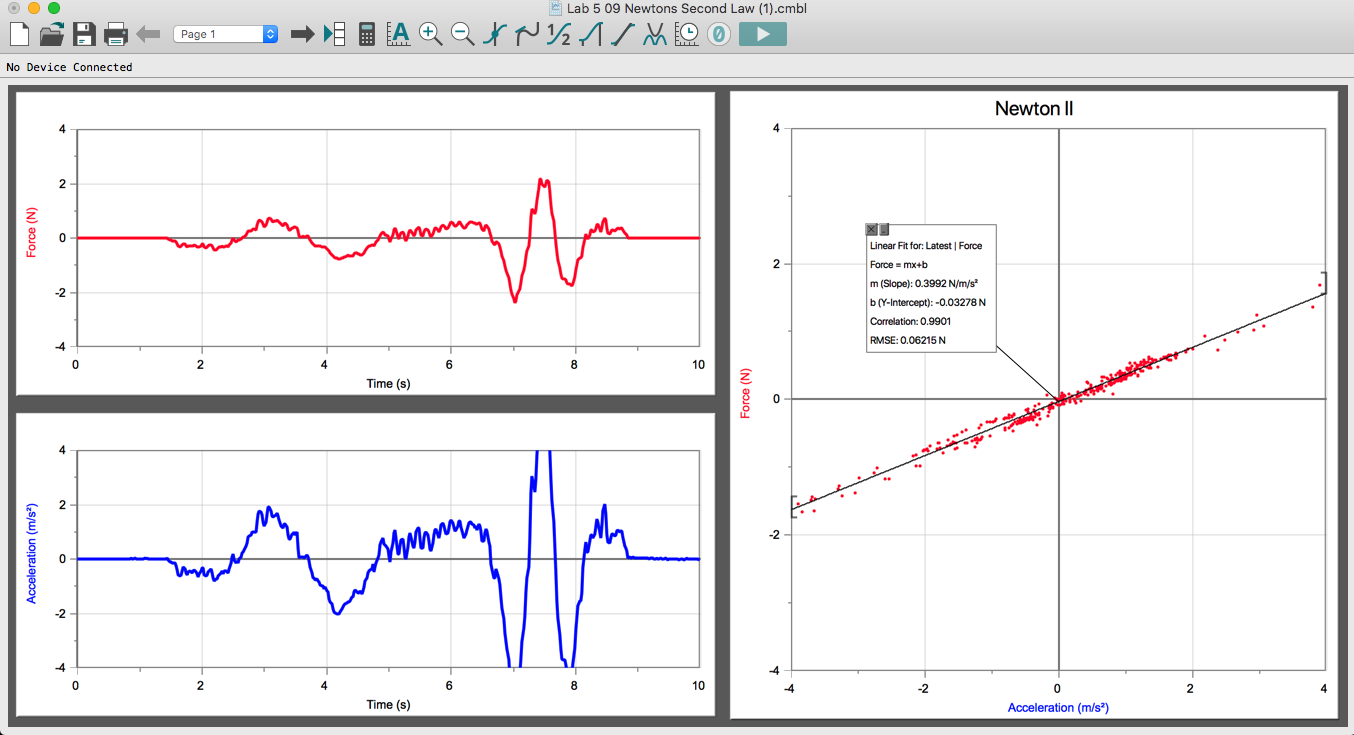
Task: Click the 'No Device Connected' status text
Action: [69, 67]
